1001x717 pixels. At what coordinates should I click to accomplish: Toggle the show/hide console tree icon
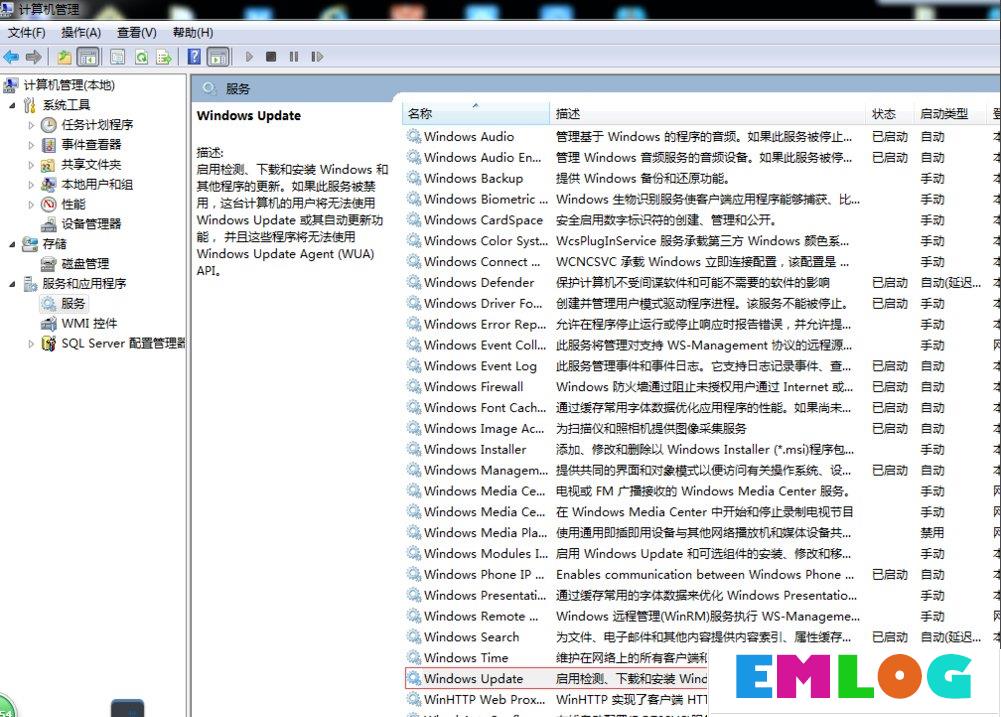point(88,57)
